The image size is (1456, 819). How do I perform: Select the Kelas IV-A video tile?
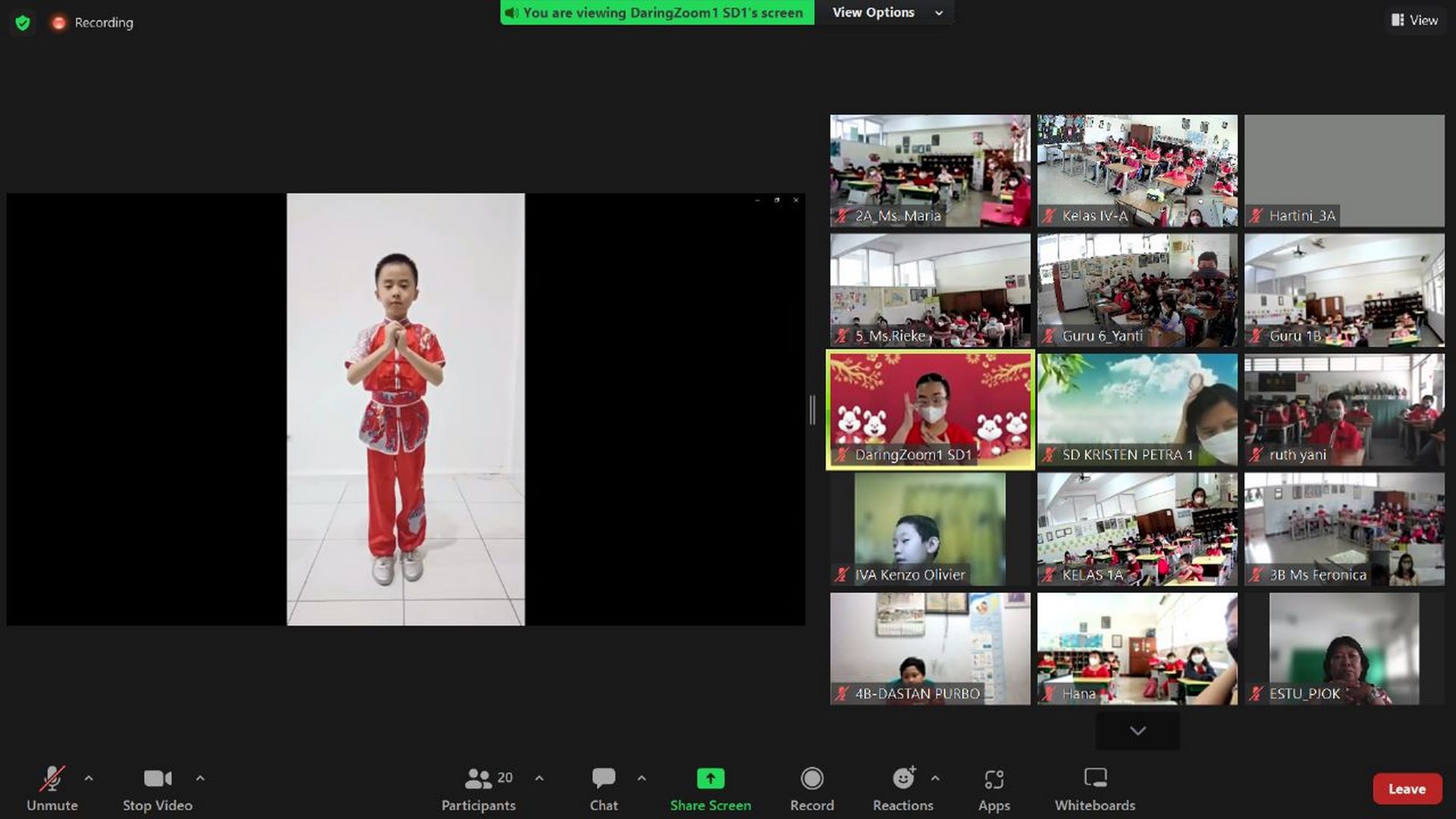(1137, 171)
